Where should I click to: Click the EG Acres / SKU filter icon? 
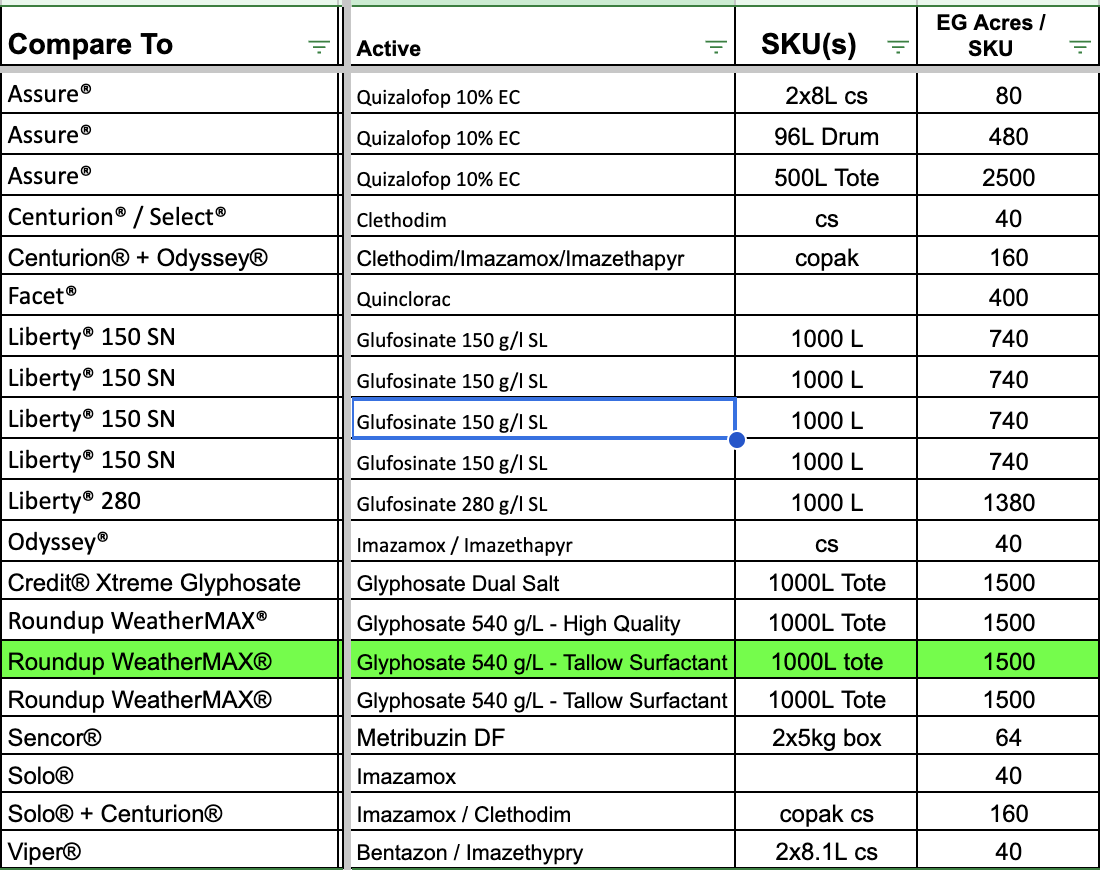(1079, 47)
